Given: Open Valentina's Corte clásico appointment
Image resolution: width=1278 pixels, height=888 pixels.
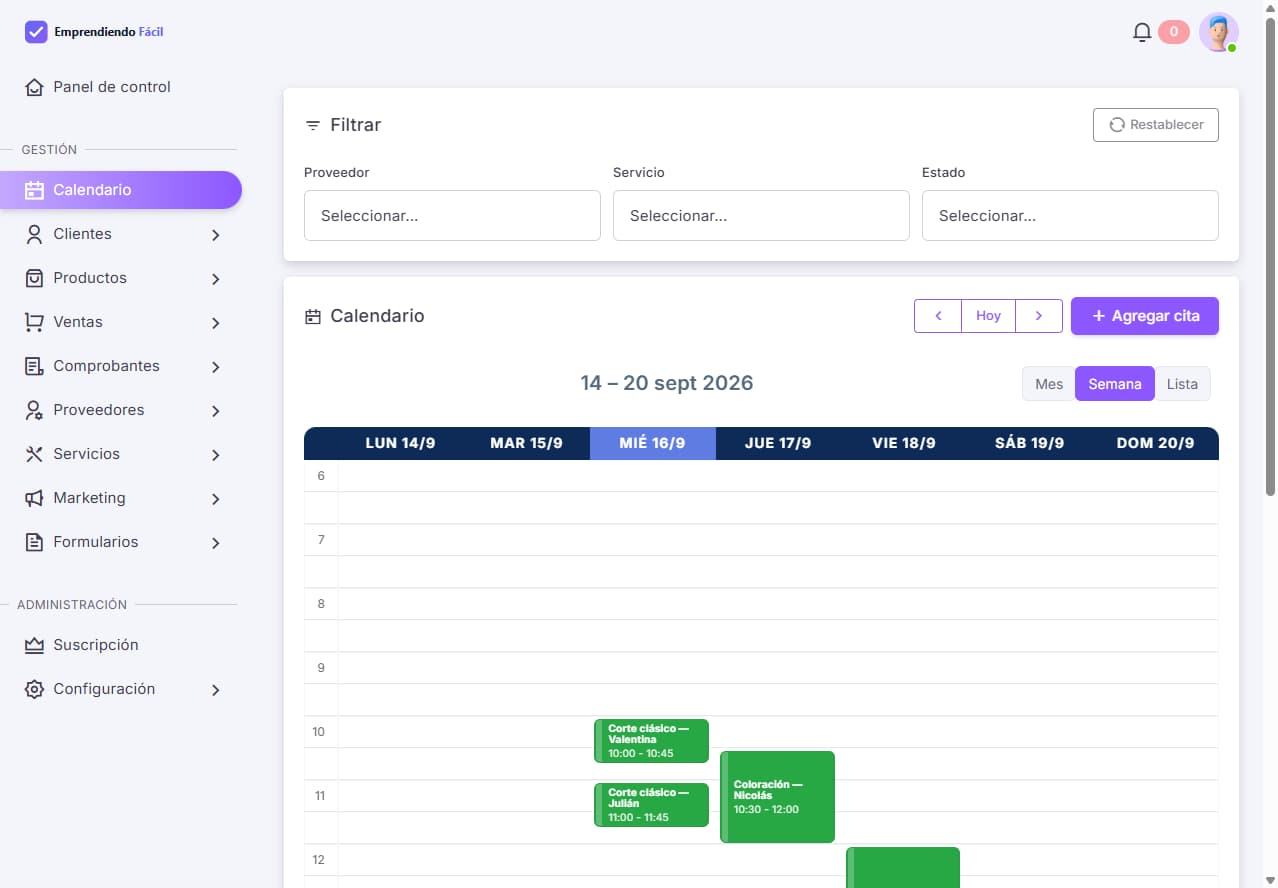Looking at the screenshot, I should point(651,741).
